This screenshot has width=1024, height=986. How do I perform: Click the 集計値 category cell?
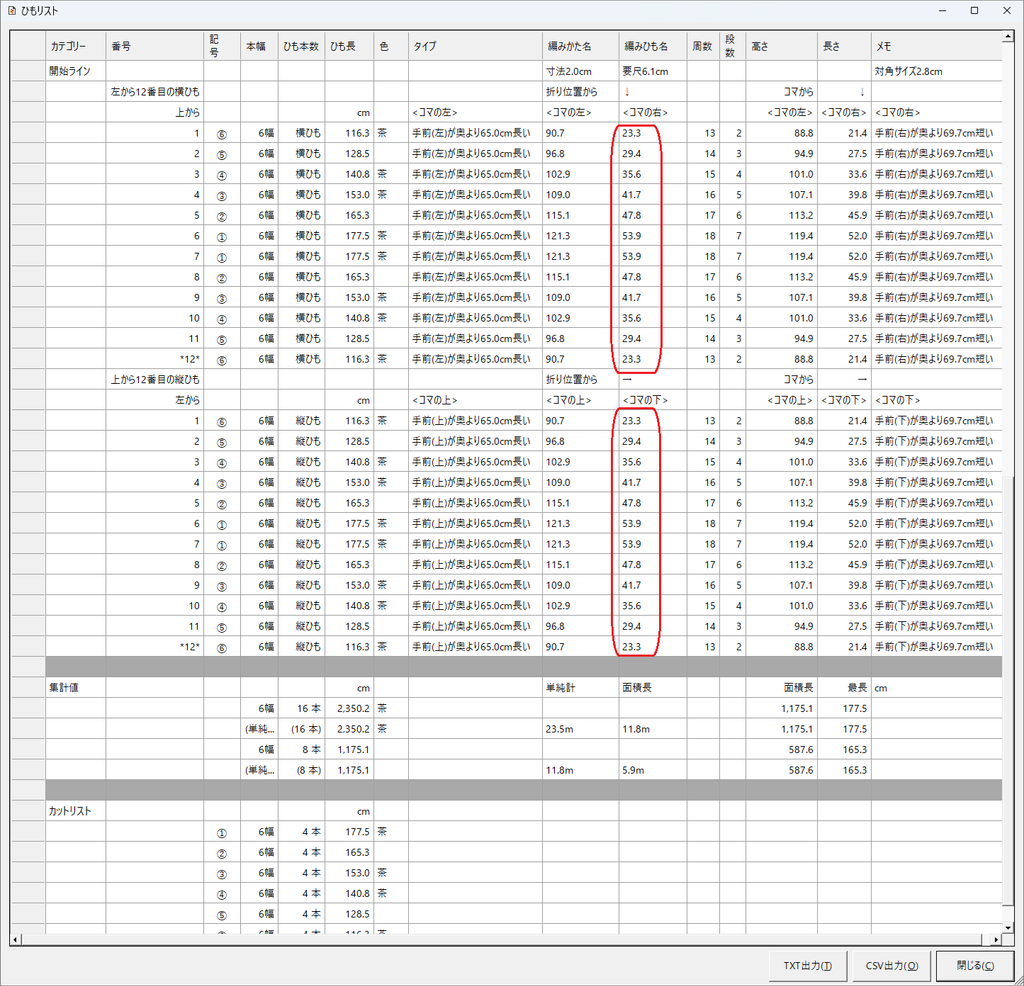click(x=76, y=688)
